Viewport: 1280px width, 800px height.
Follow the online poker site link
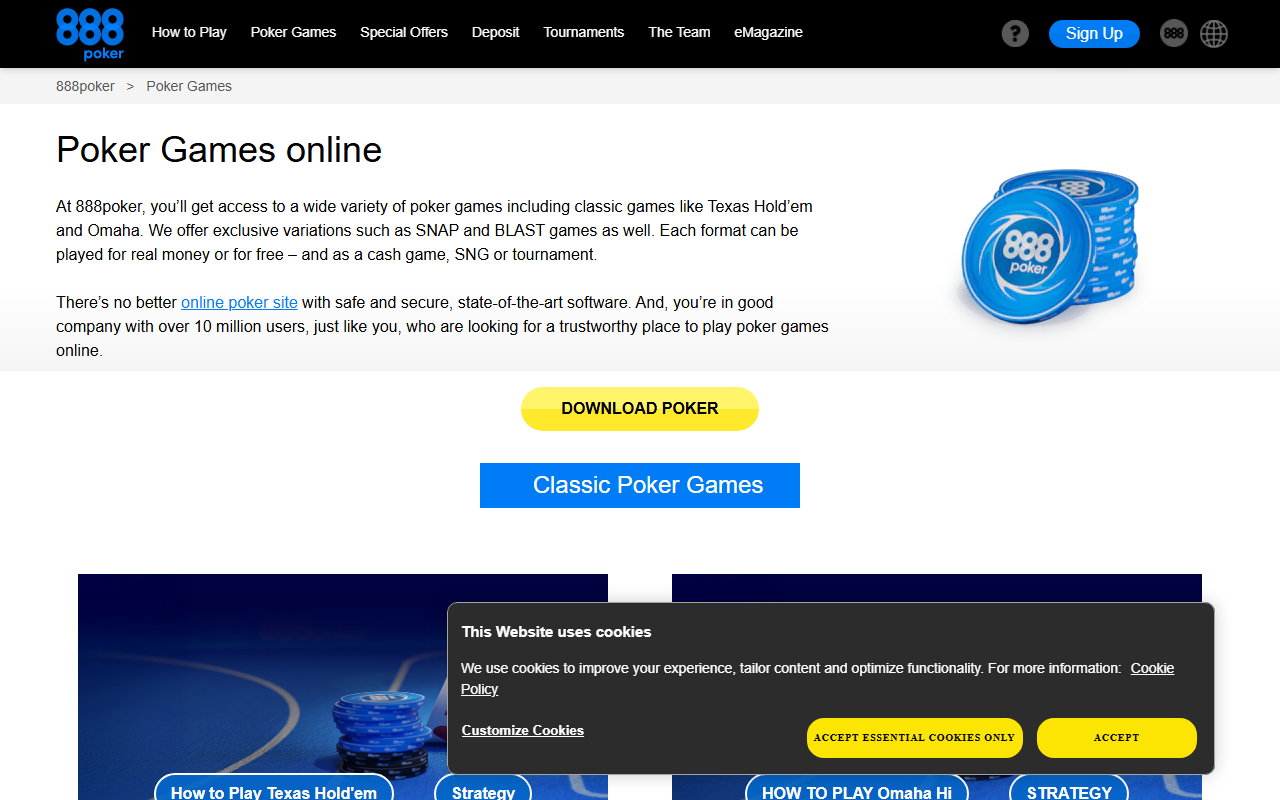[x=239, y=302]
